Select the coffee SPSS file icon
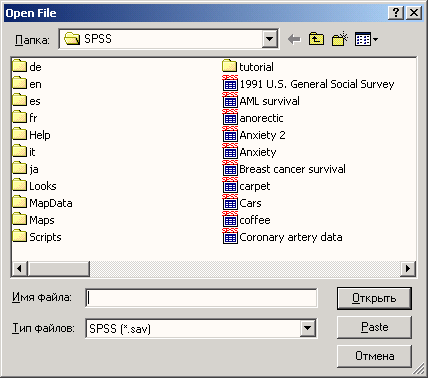 (x=230, y=219)
